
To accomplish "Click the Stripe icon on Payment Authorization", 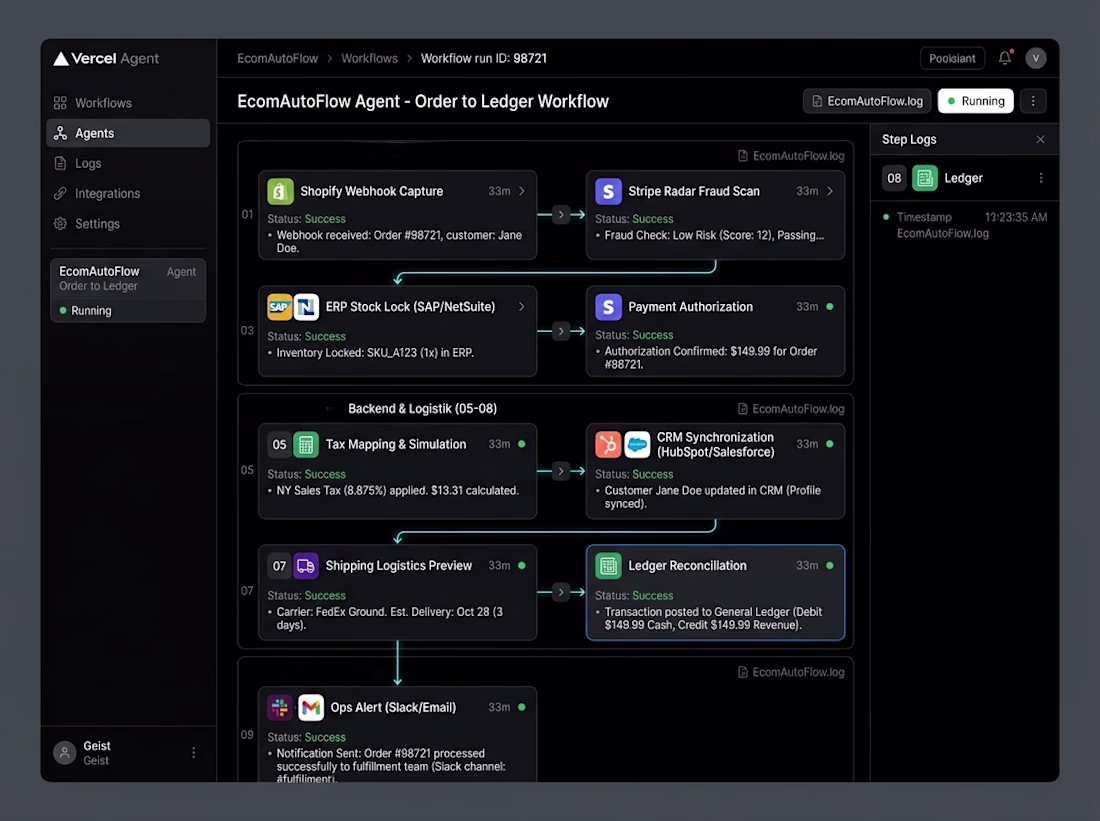I will [x=608, y=307].
